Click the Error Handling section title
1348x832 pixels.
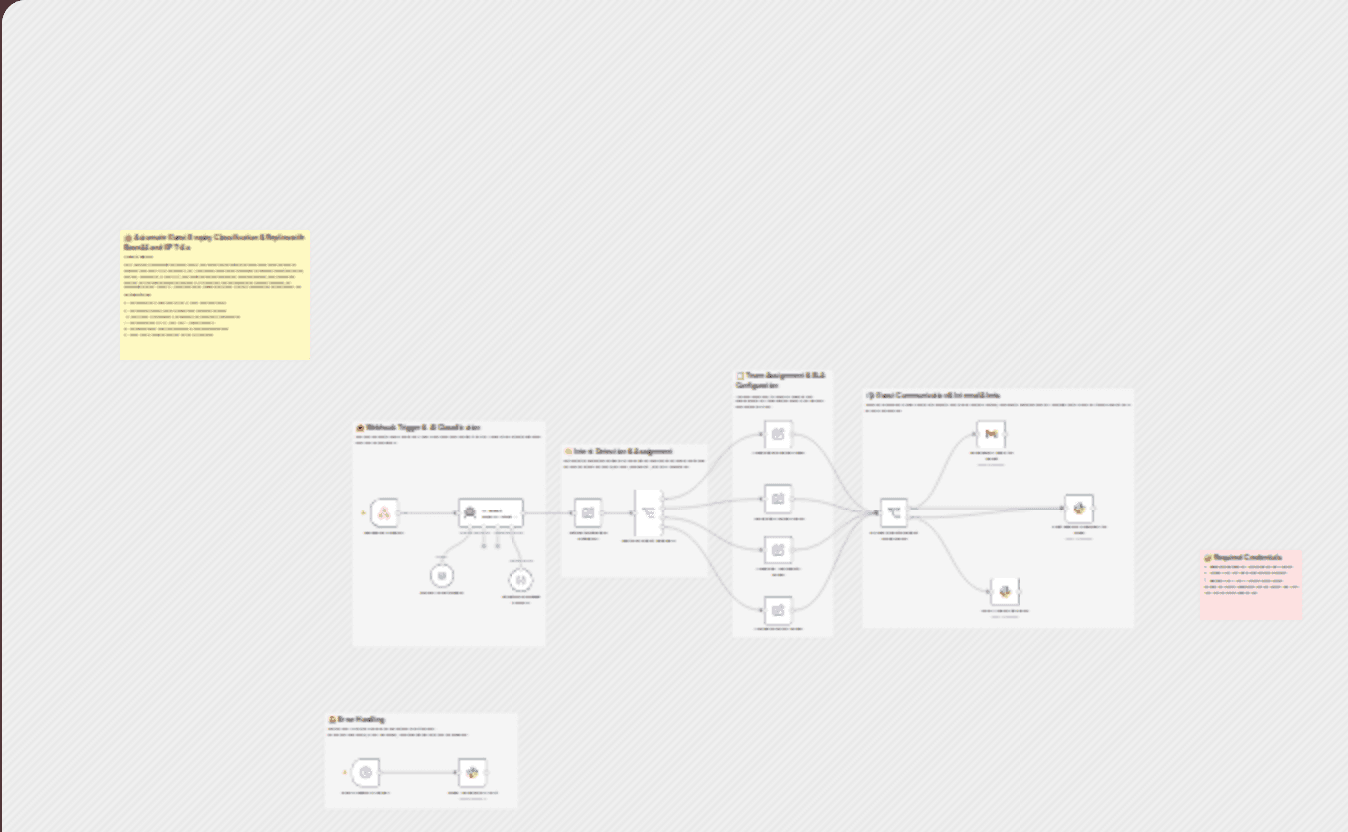coord(356,719)
